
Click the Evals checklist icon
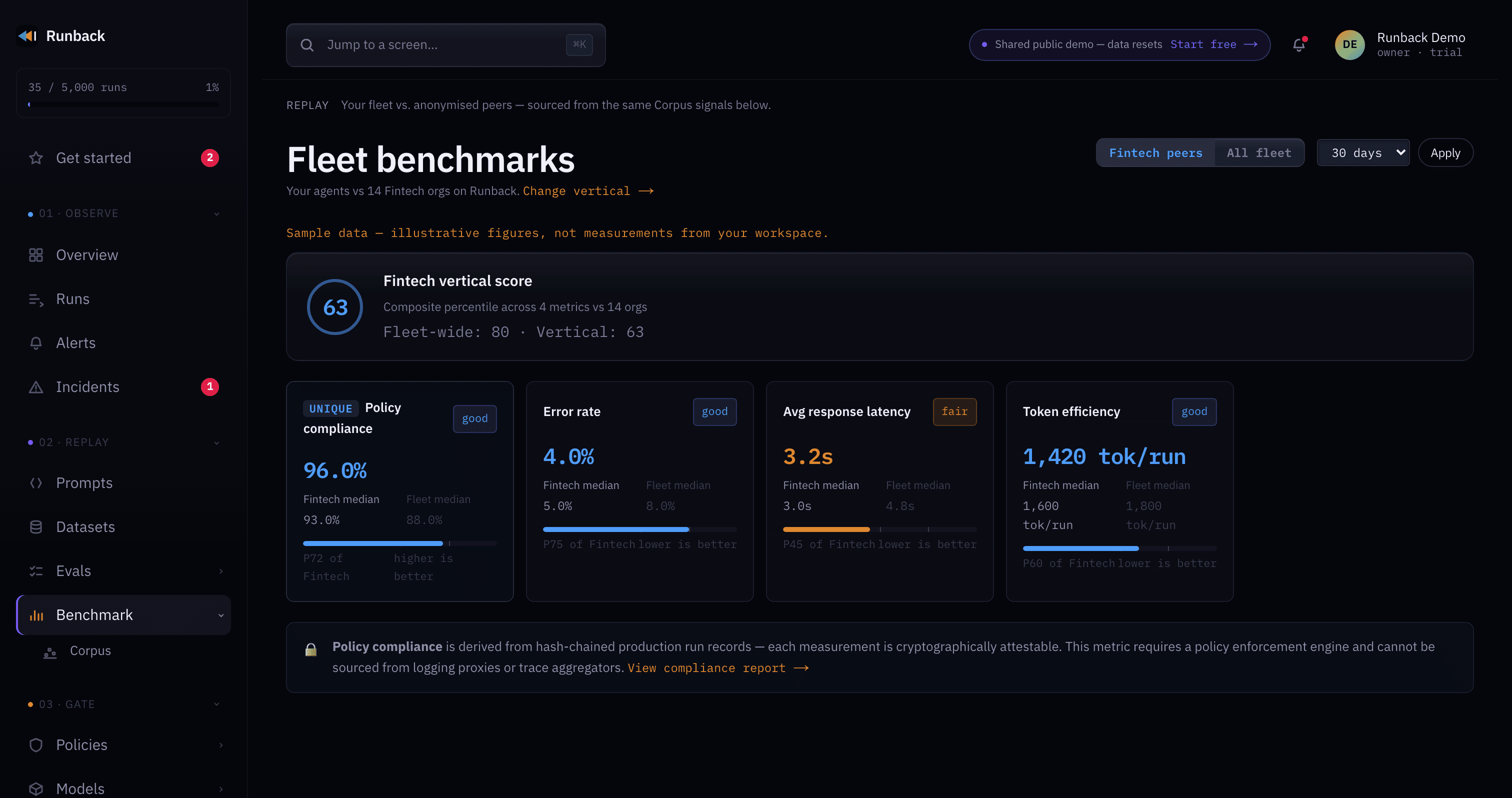click(36, 571)
